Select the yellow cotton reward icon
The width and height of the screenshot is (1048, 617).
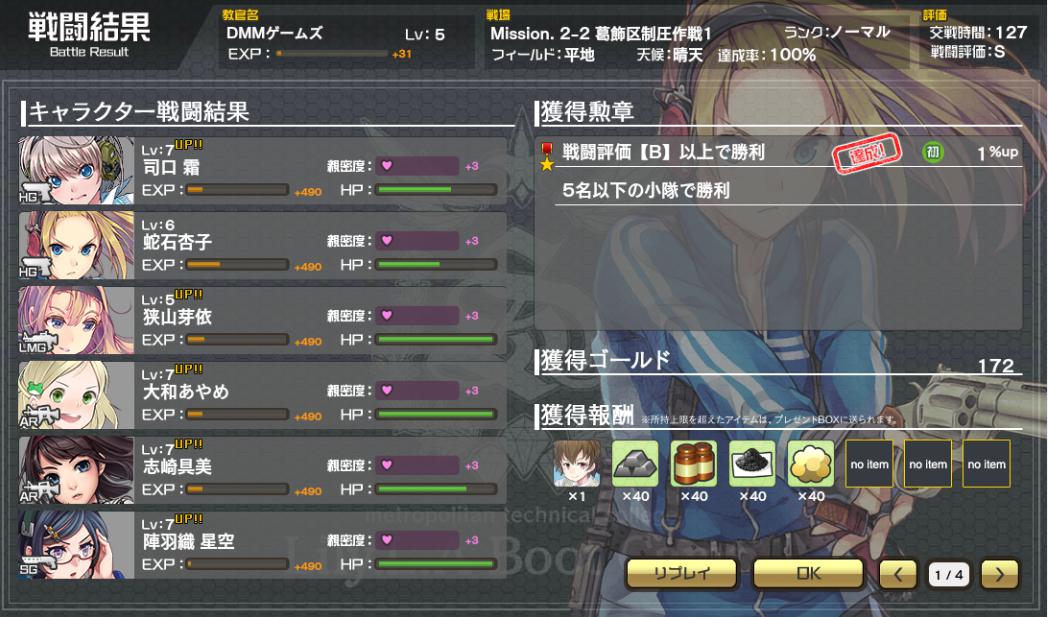811,463
